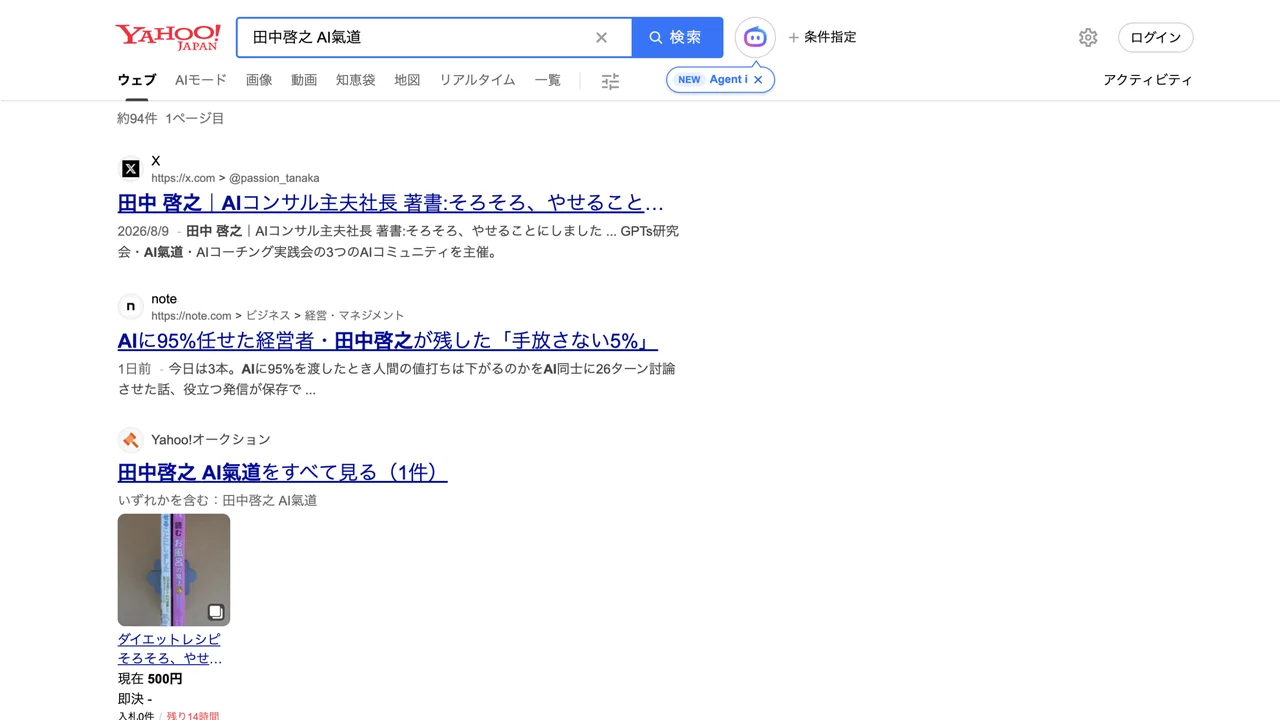Click the blue 検索 search button
This screenshot has height=720, width=1280.
pos(677,37)
